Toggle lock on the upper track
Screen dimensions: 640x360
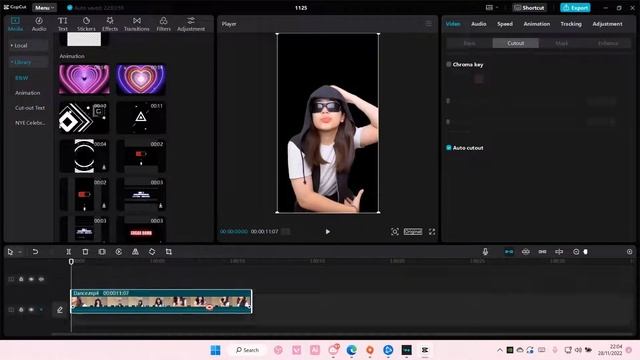[21, 279]
